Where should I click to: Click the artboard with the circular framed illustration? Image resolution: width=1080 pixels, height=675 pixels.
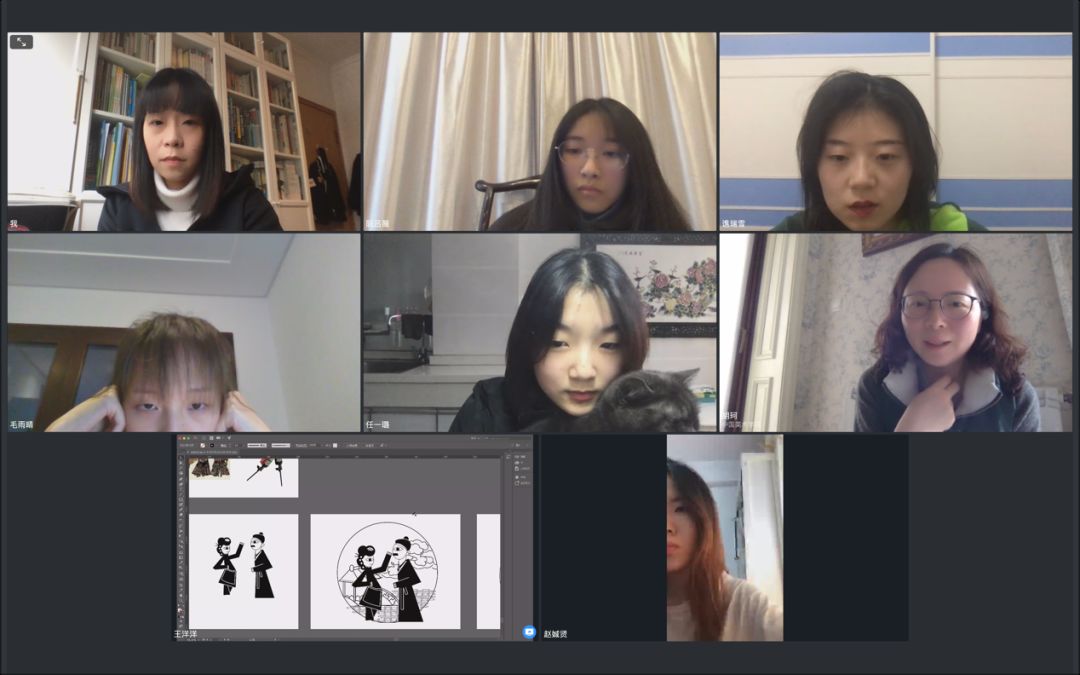(x=385, y=571)
